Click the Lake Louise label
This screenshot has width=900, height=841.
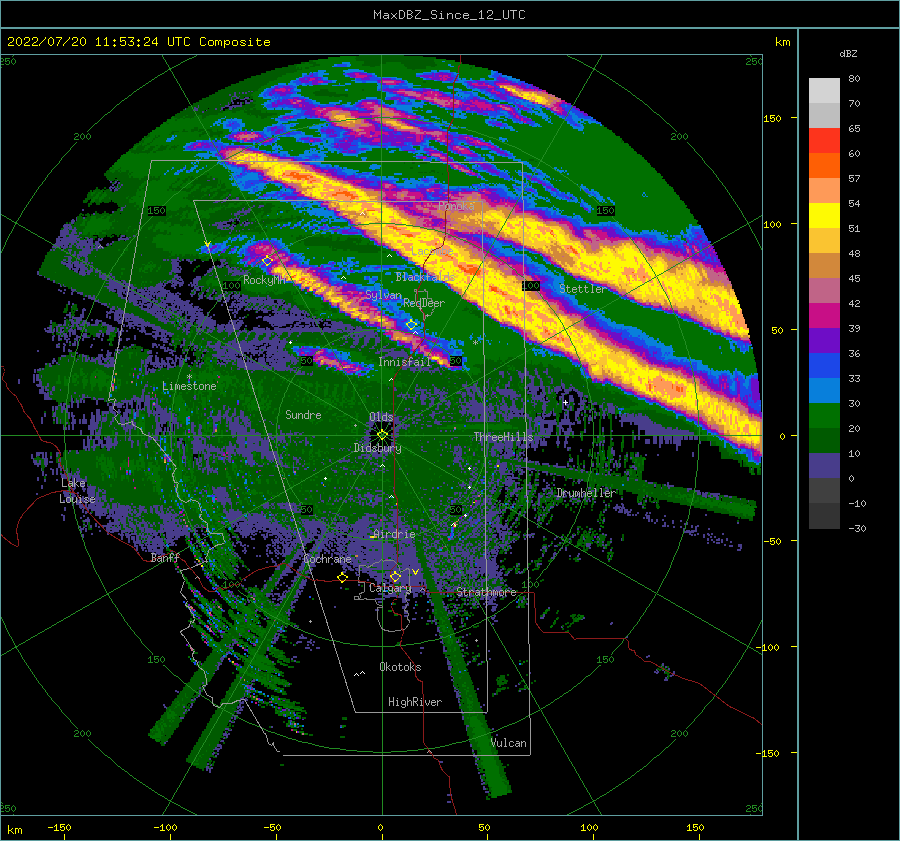click(77, 491)
